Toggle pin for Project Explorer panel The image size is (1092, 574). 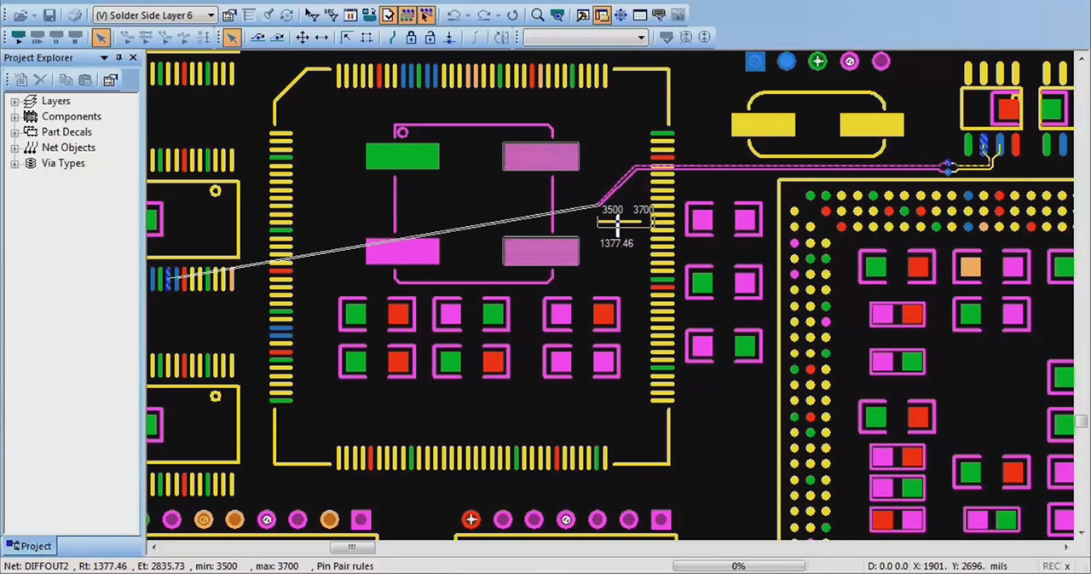coord(118,58)
